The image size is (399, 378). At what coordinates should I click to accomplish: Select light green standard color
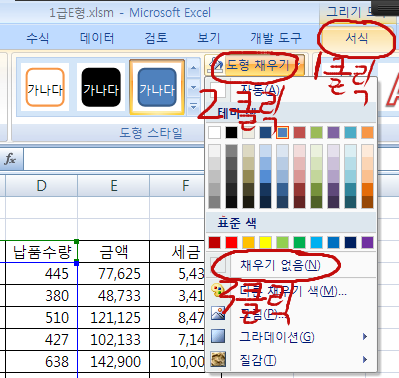pos(283,243)
